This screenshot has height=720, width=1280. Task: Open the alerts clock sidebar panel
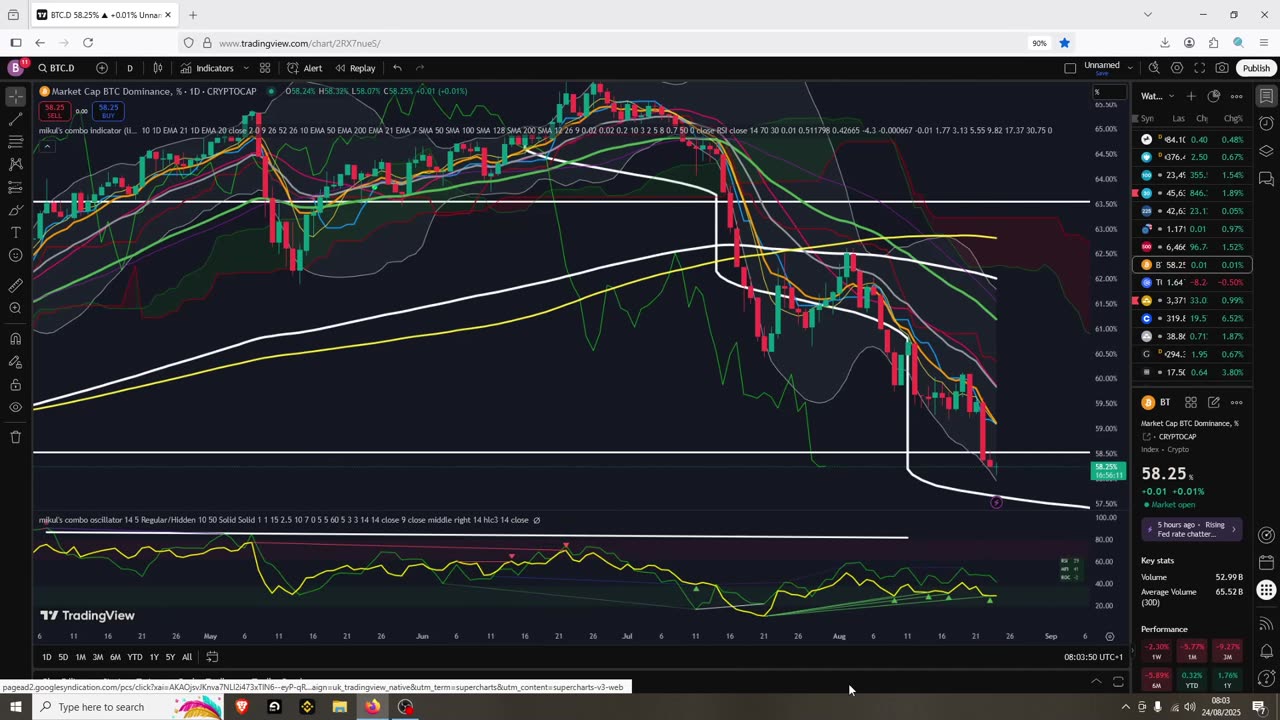coord(1266,124)
